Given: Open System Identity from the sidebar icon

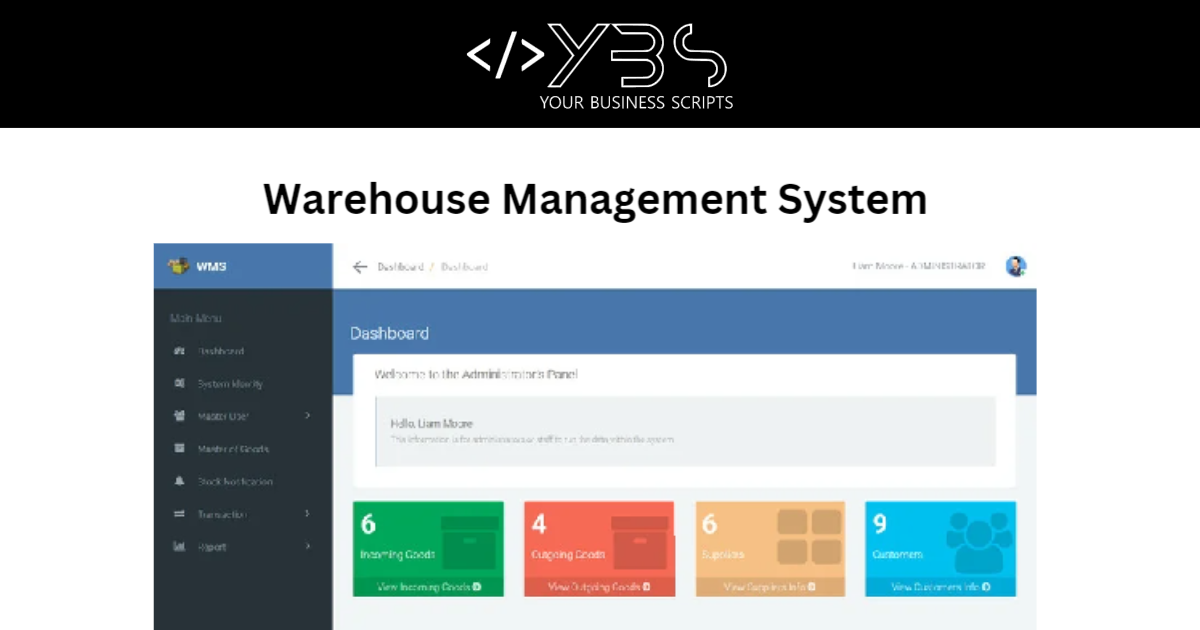Looking at the screenshot, I should pos(180,383).
